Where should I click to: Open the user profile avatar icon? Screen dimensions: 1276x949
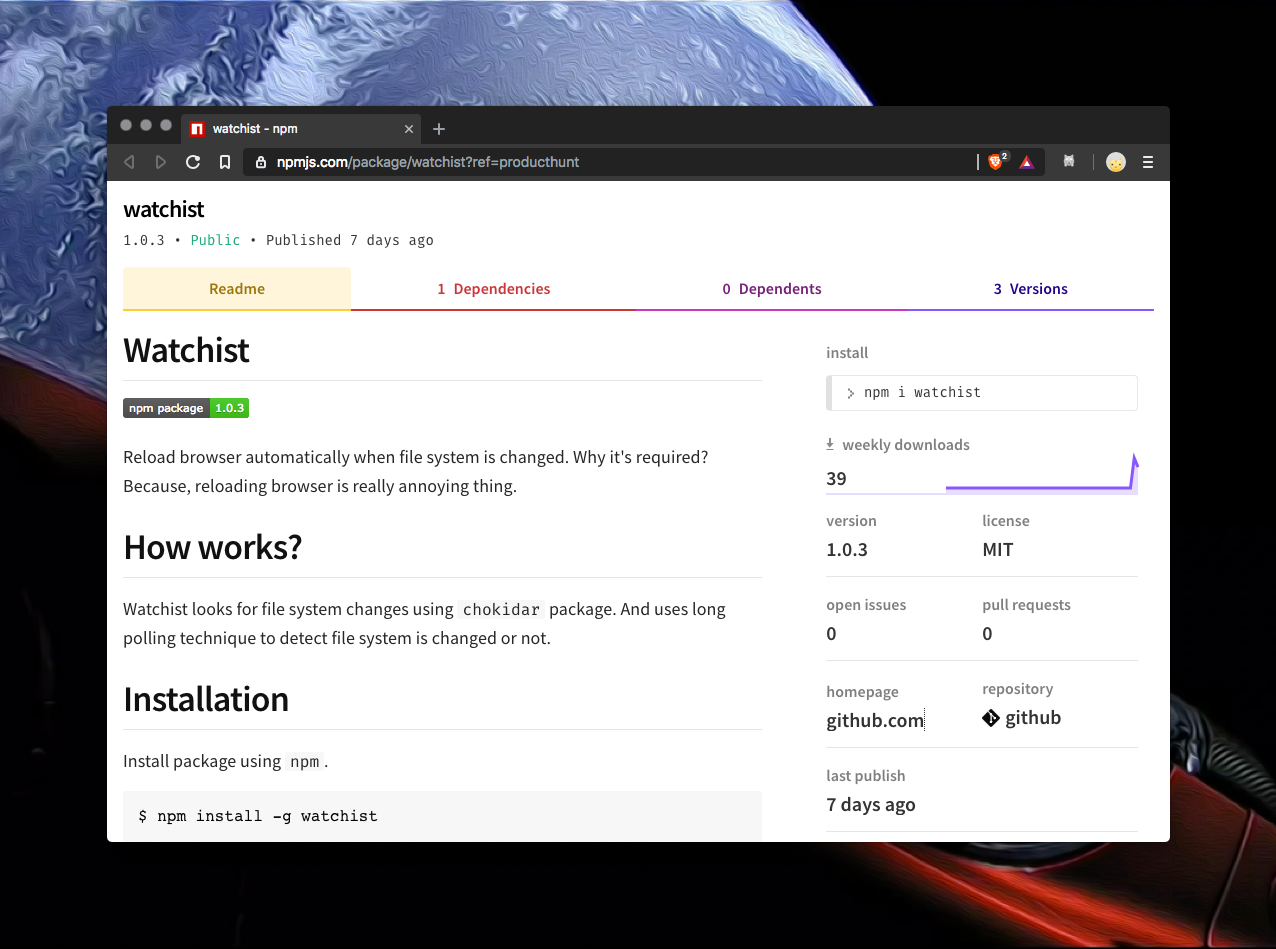coord(1116,162)
